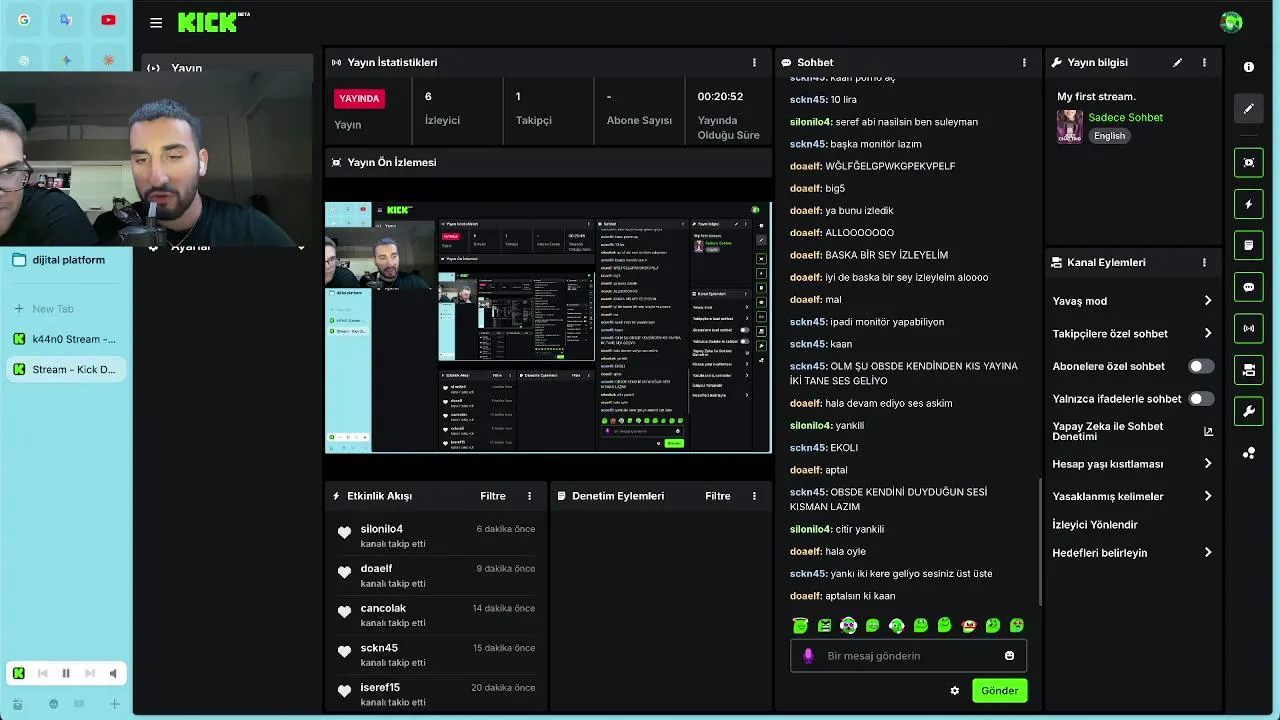Click silonilo4 follow event entry
Screen dimensions: 1280x720
[x=436, y=536]
